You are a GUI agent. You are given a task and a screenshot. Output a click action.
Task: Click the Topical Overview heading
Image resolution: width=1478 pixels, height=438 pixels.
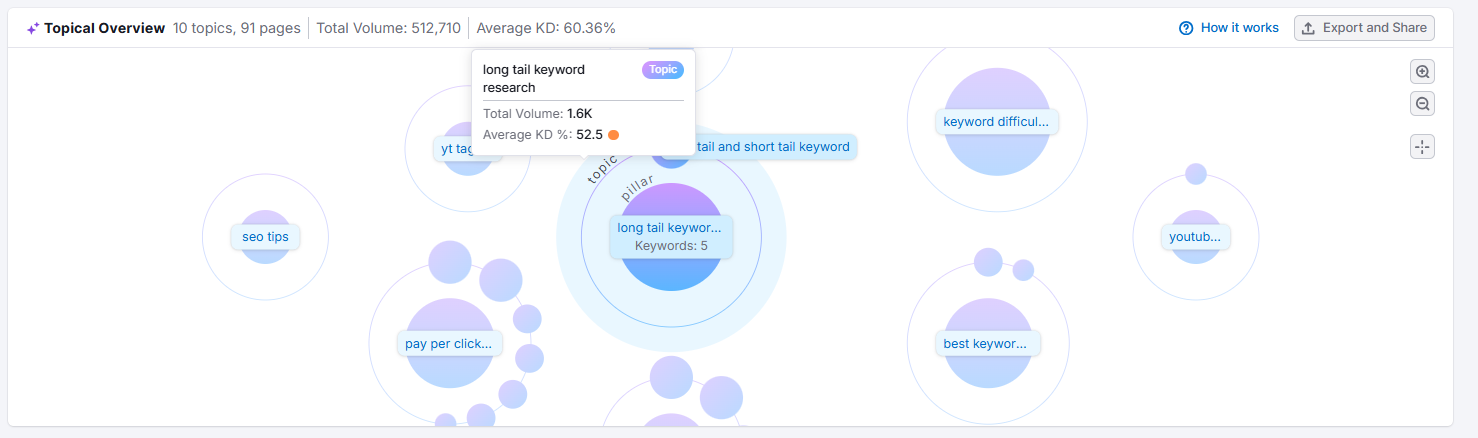104,28
